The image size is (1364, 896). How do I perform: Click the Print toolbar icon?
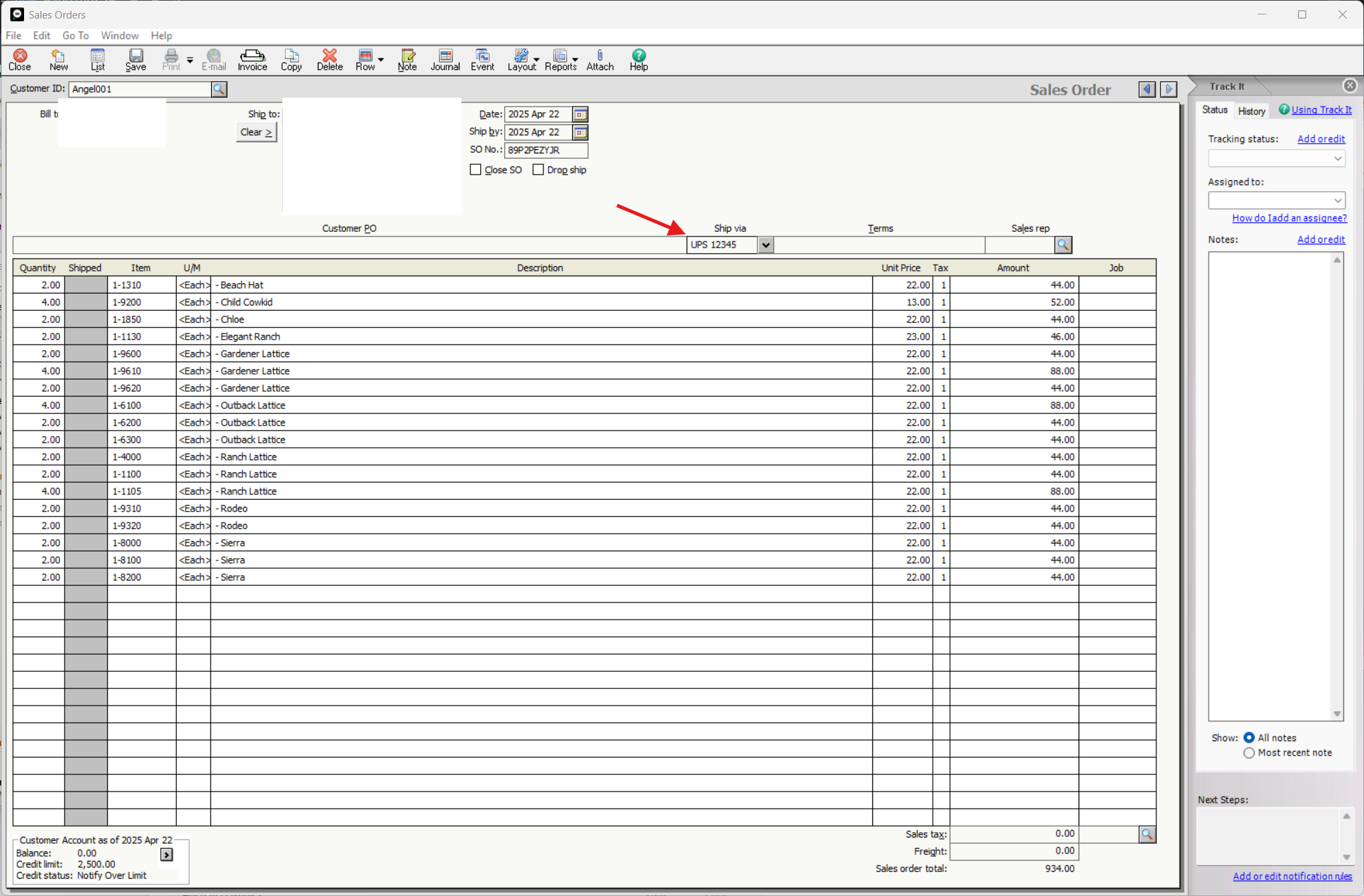coord(171,60)
